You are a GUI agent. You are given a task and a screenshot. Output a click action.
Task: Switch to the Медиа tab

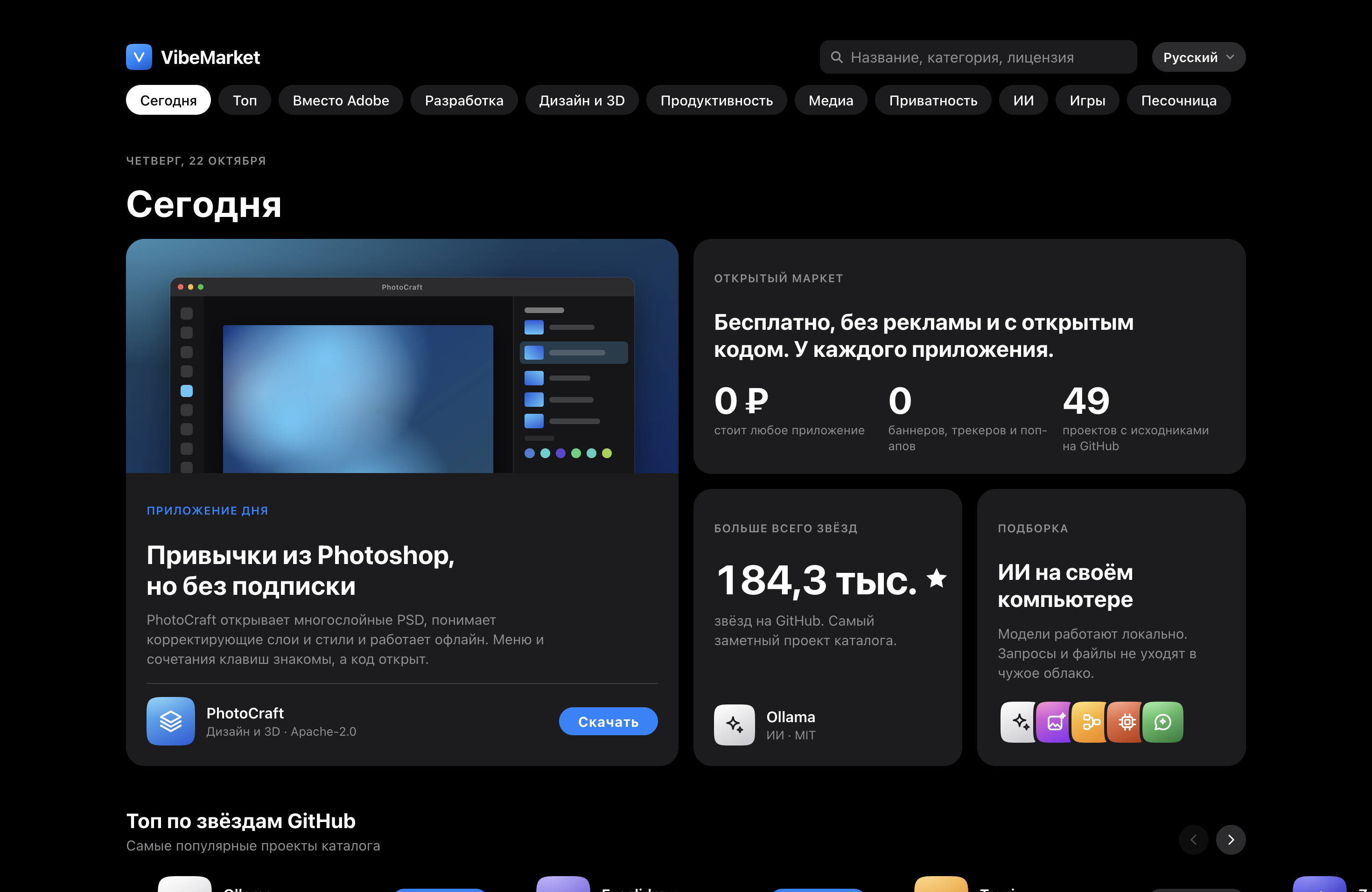pos(831,100)
